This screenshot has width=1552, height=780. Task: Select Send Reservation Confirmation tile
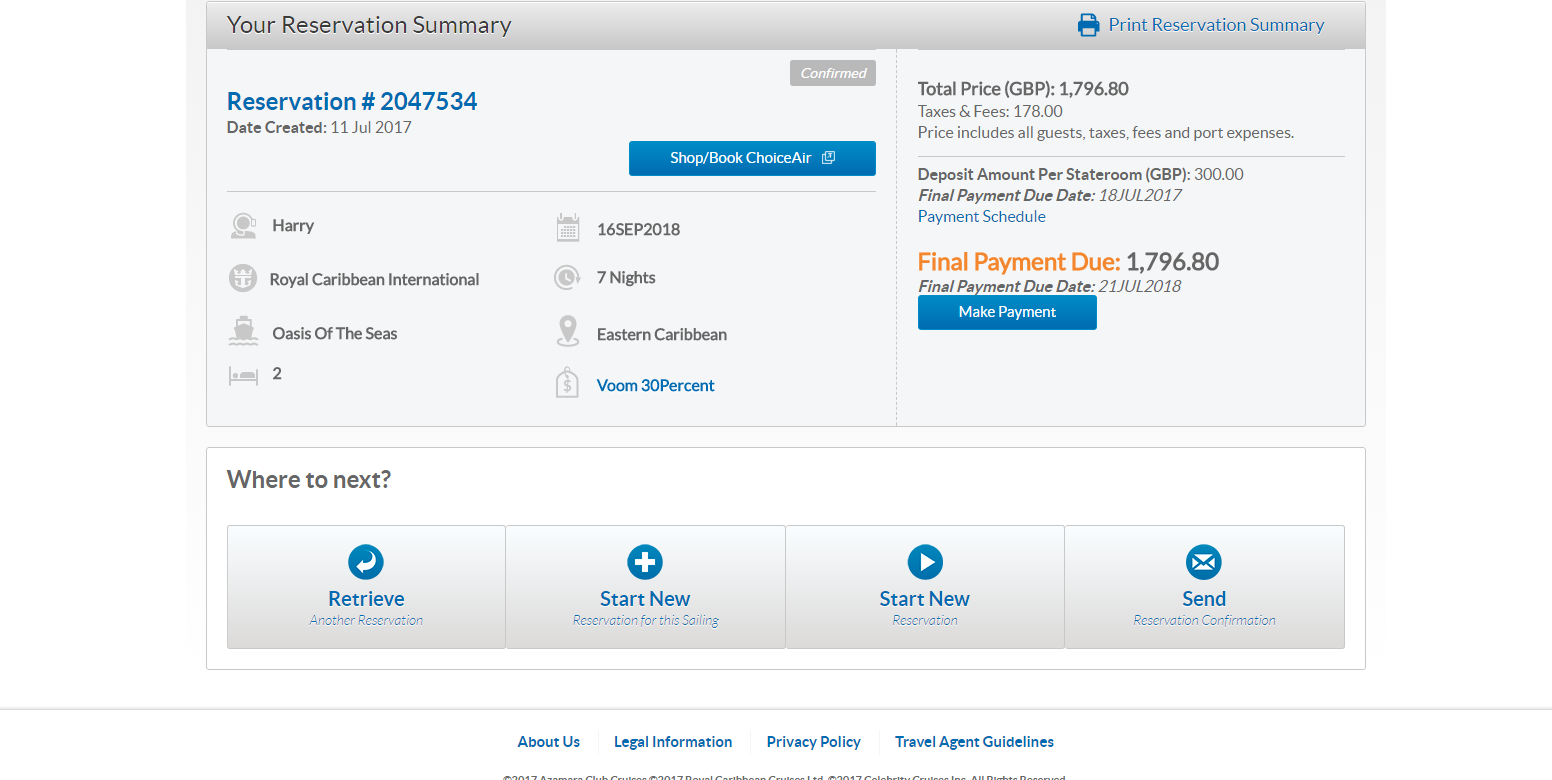1205,587
